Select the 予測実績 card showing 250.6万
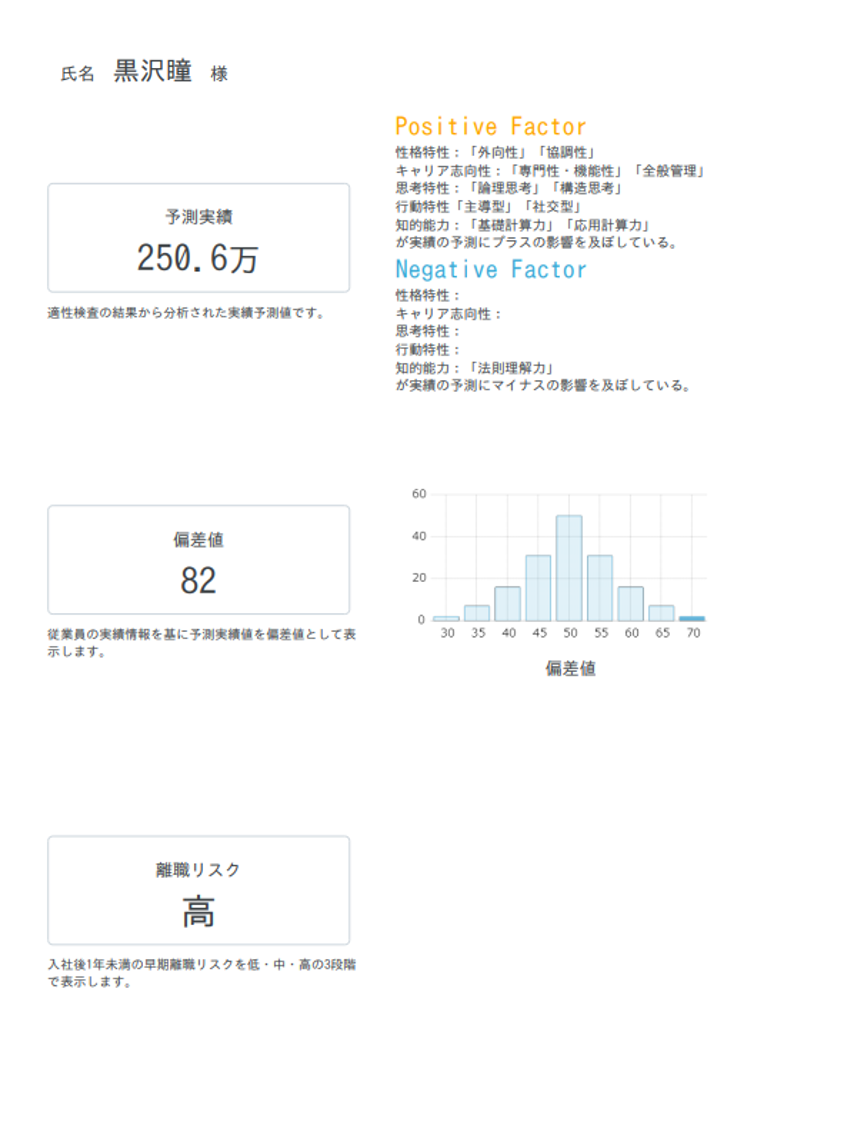Screen dimensions: 864x1125 [198, 238]
